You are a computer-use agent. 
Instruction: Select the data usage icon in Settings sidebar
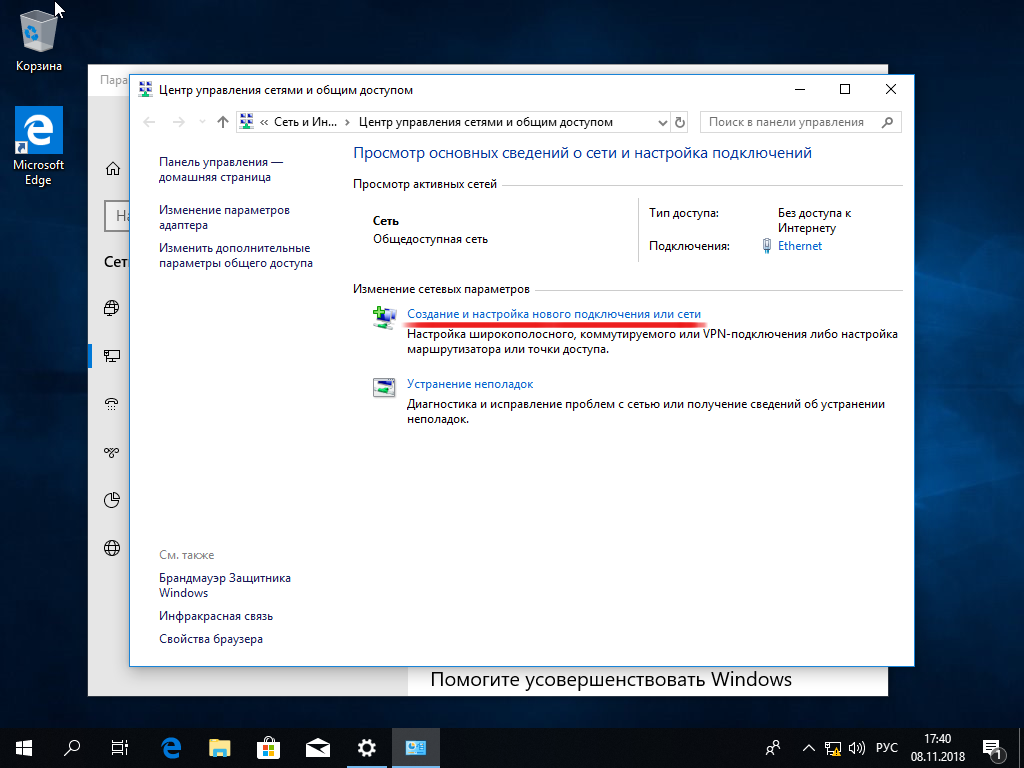112,500
